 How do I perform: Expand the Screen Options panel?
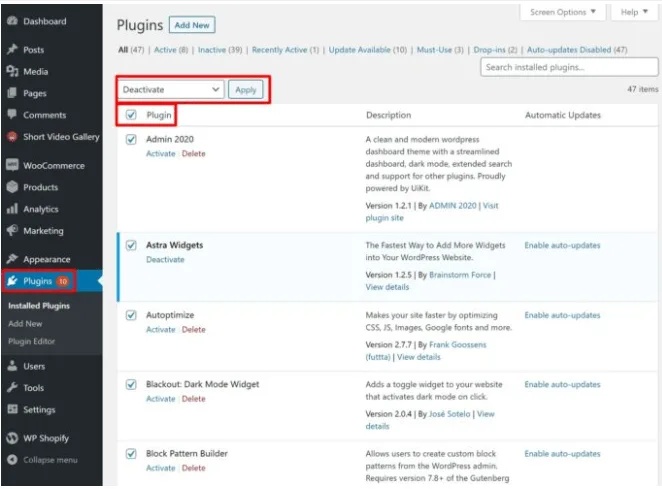tap(562, 12)
